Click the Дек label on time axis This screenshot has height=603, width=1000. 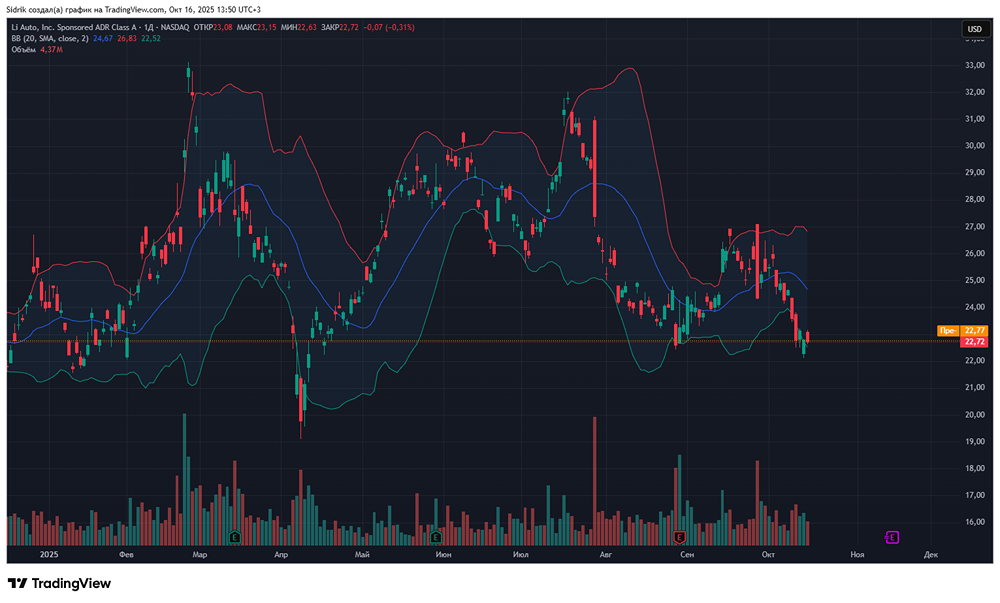(930, 555)
